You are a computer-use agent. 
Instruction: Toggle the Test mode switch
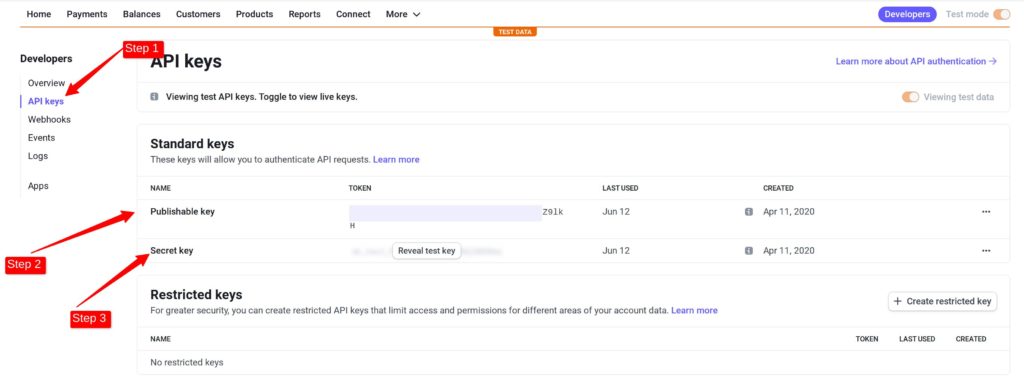(x=1001, y=14)
